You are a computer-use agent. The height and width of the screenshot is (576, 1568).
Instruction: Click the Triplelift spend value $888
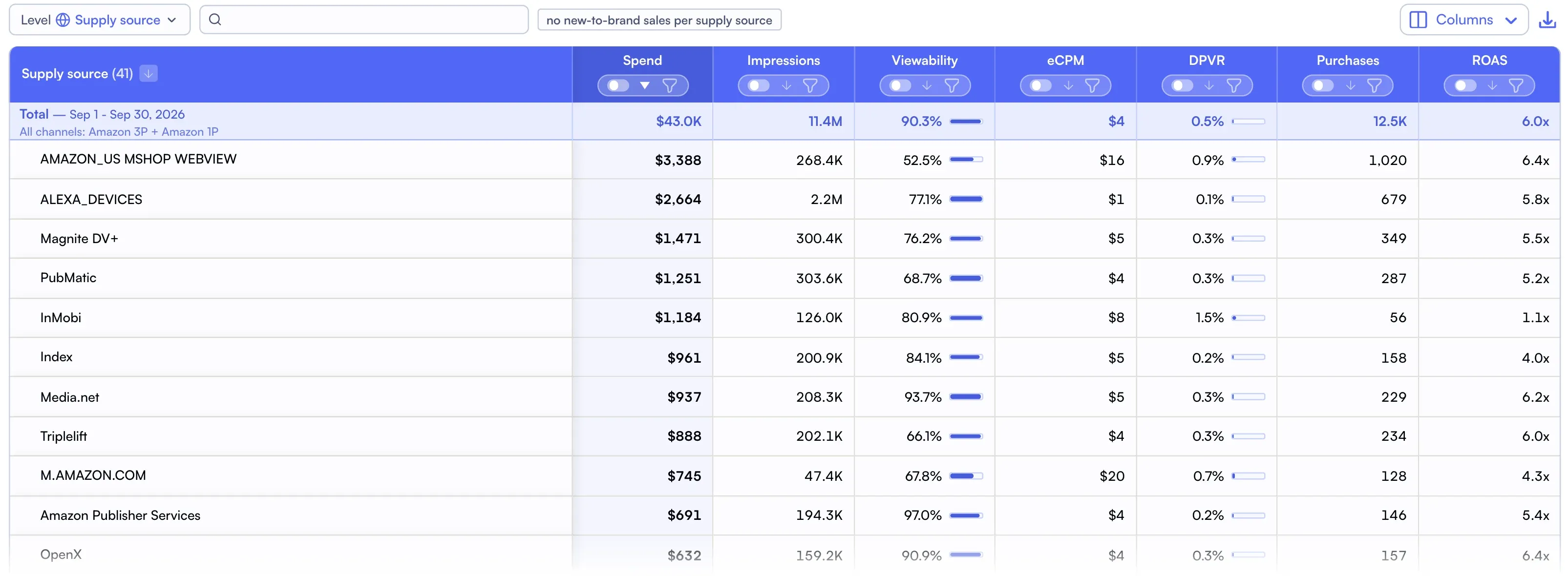tap(684, 436)
